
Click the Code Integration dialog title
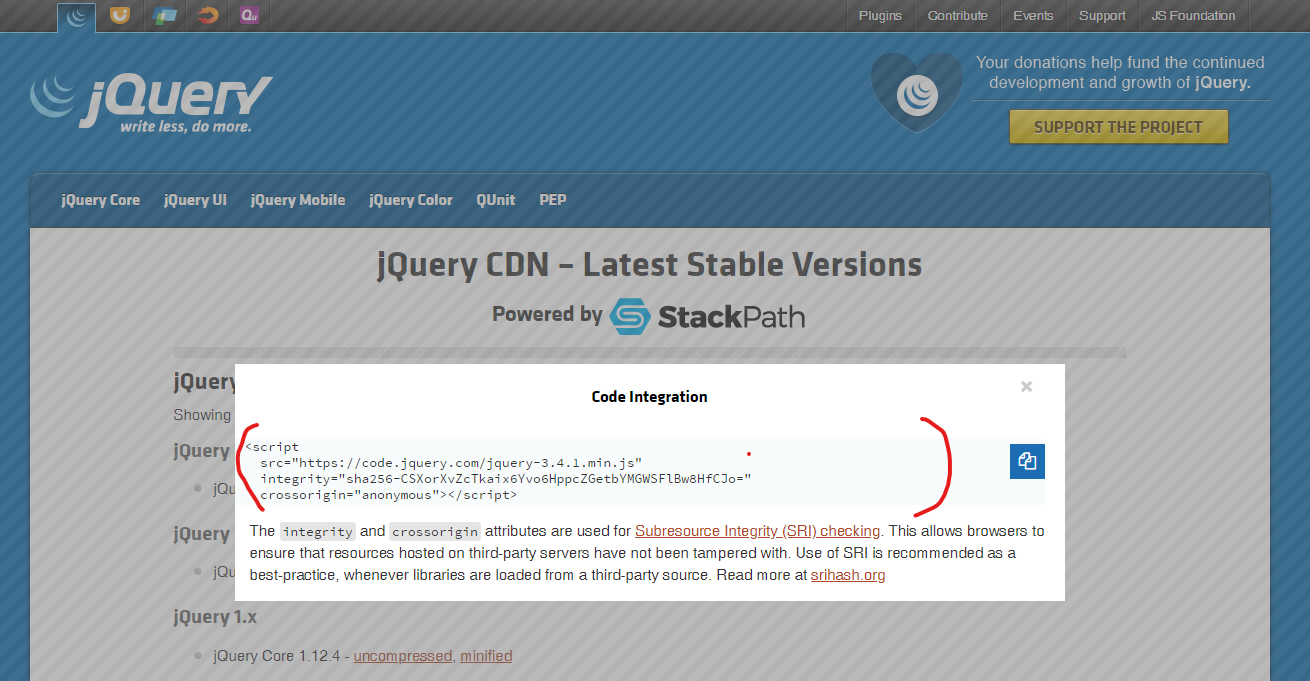[x=650, y=397]
